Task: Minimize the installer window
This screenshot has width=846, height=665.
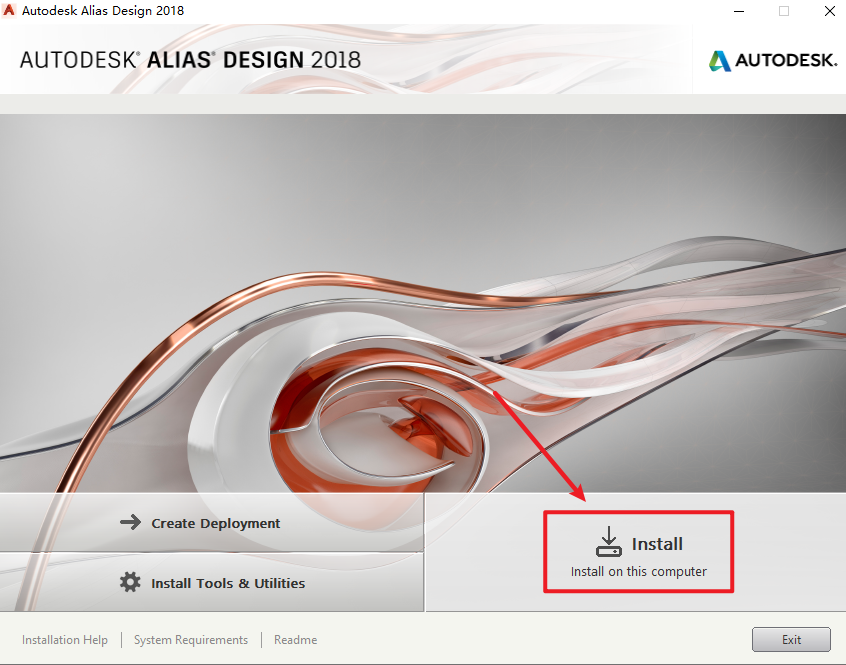Action: pyautogui.click(x=739, y=11)
